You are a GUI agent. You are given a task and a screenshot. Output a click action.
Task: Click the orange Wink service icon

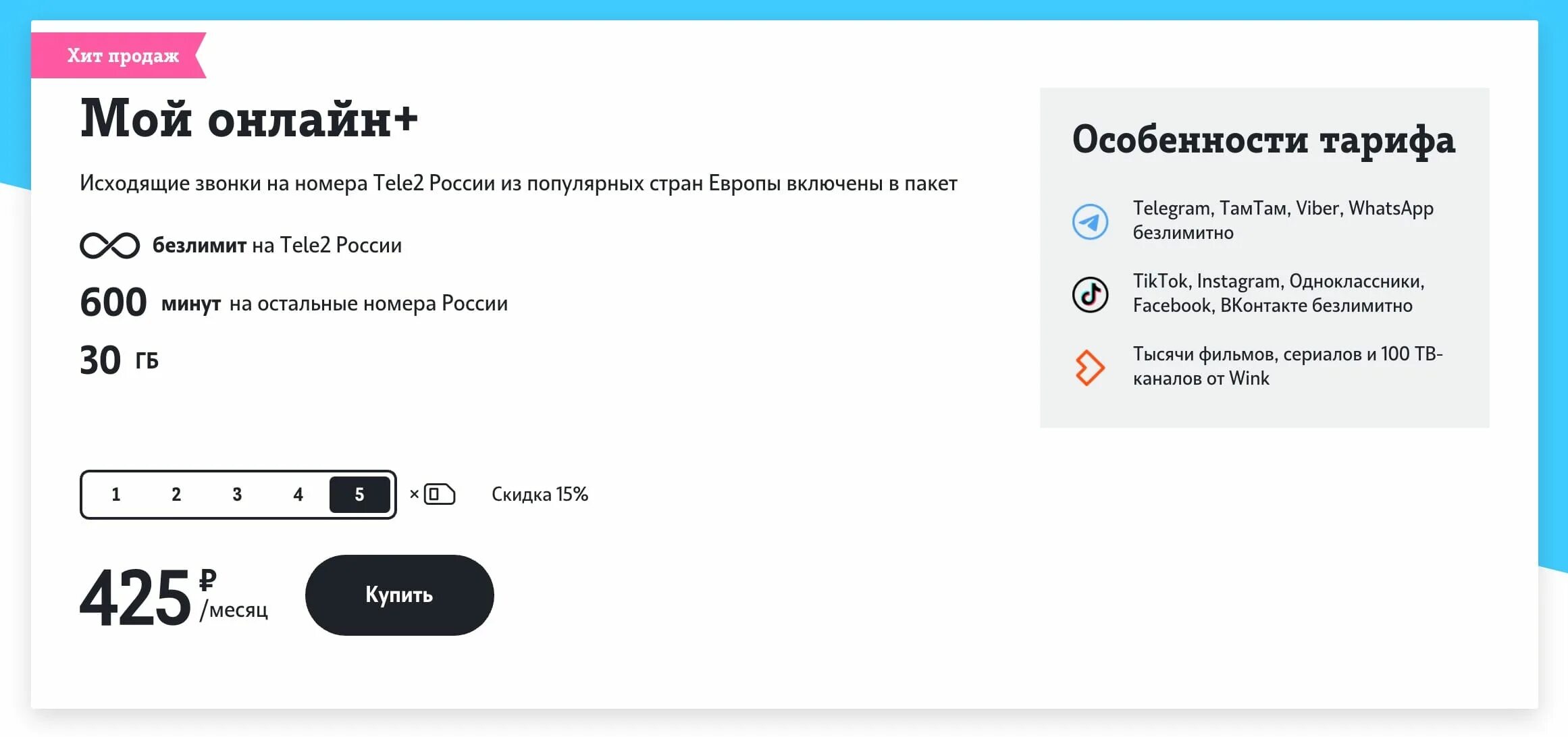[1089, 368]
